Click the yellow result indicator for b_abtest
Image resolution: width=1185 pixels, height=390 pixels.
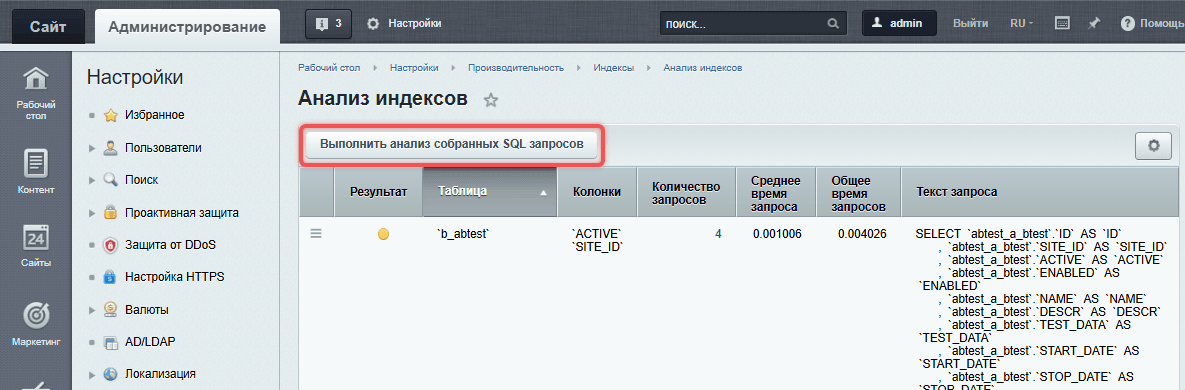click(x=383, y=234)
